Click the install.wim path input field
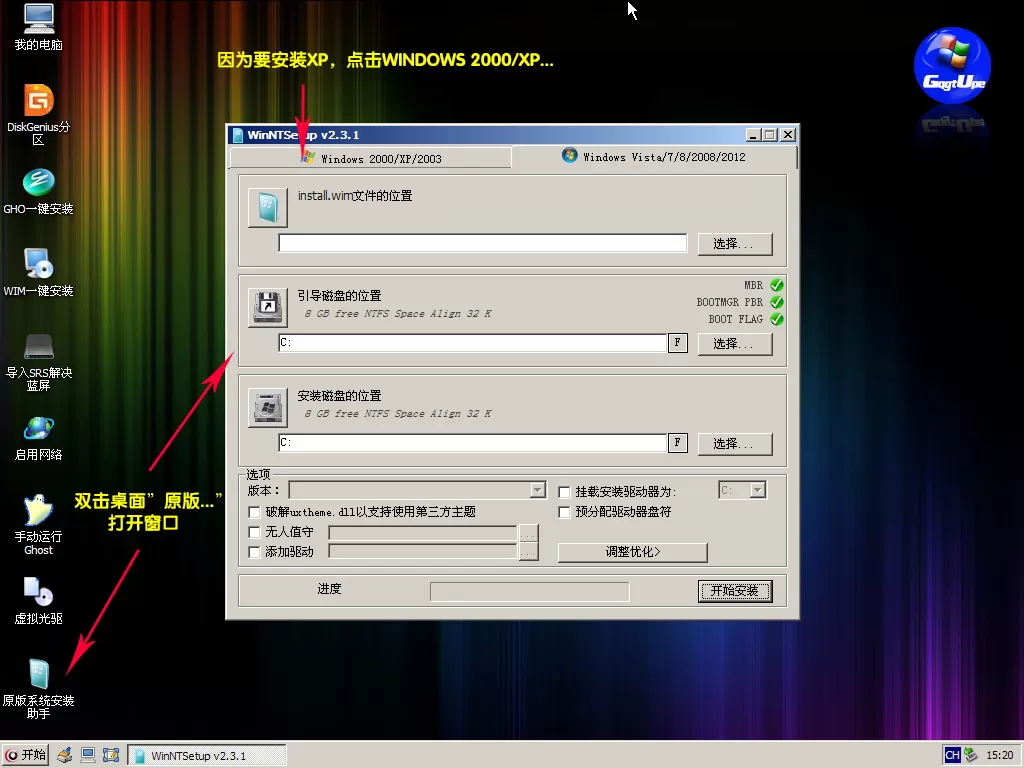Screen dimensions: 1024x768 [x=482, y=243]
